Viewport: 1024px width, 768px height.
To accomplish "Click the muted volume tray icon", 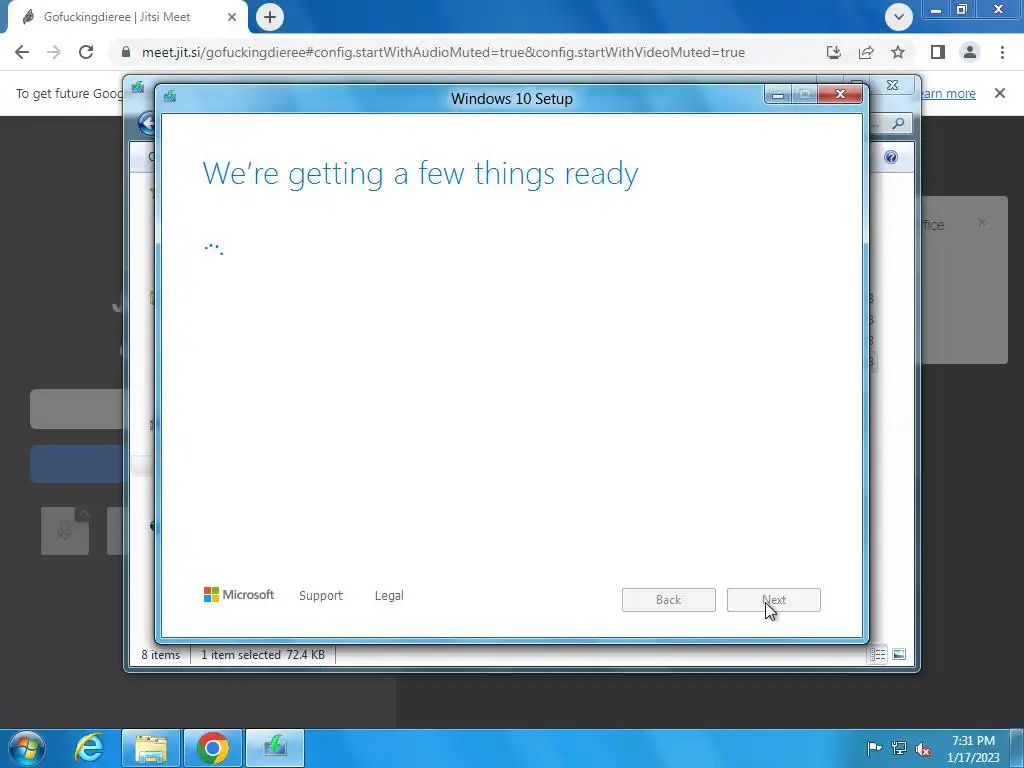I will click(x=923, y=748).
